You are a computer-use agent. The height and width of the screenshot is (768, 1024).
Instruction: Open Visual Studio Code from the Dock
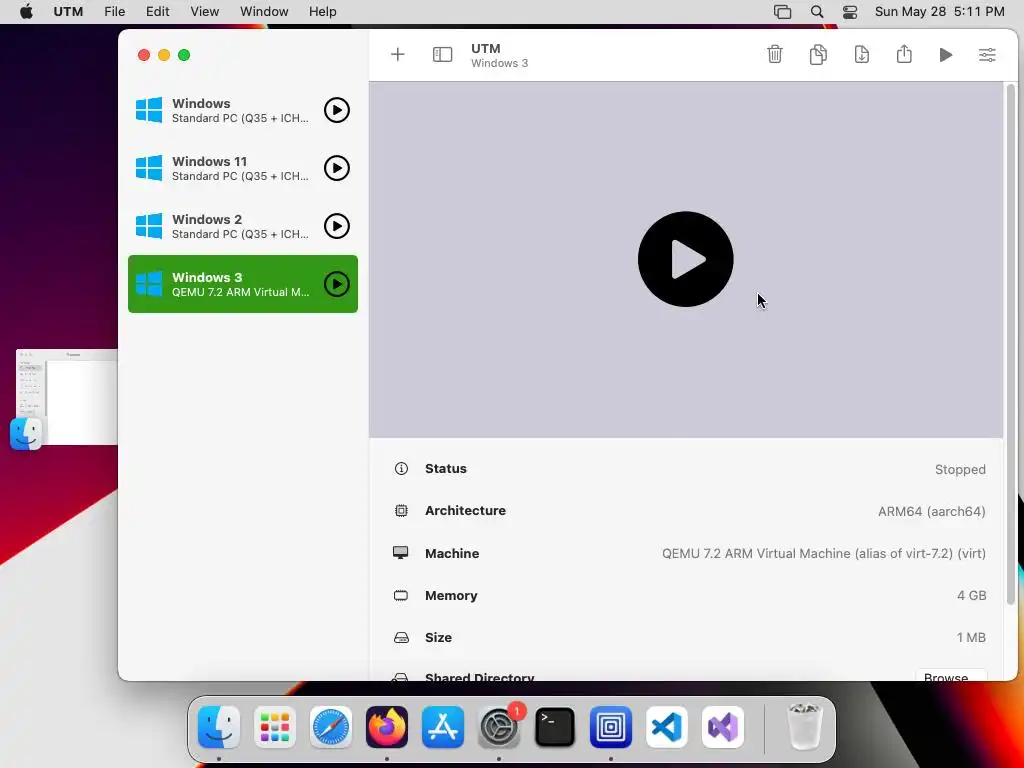(x=667, y=727)
